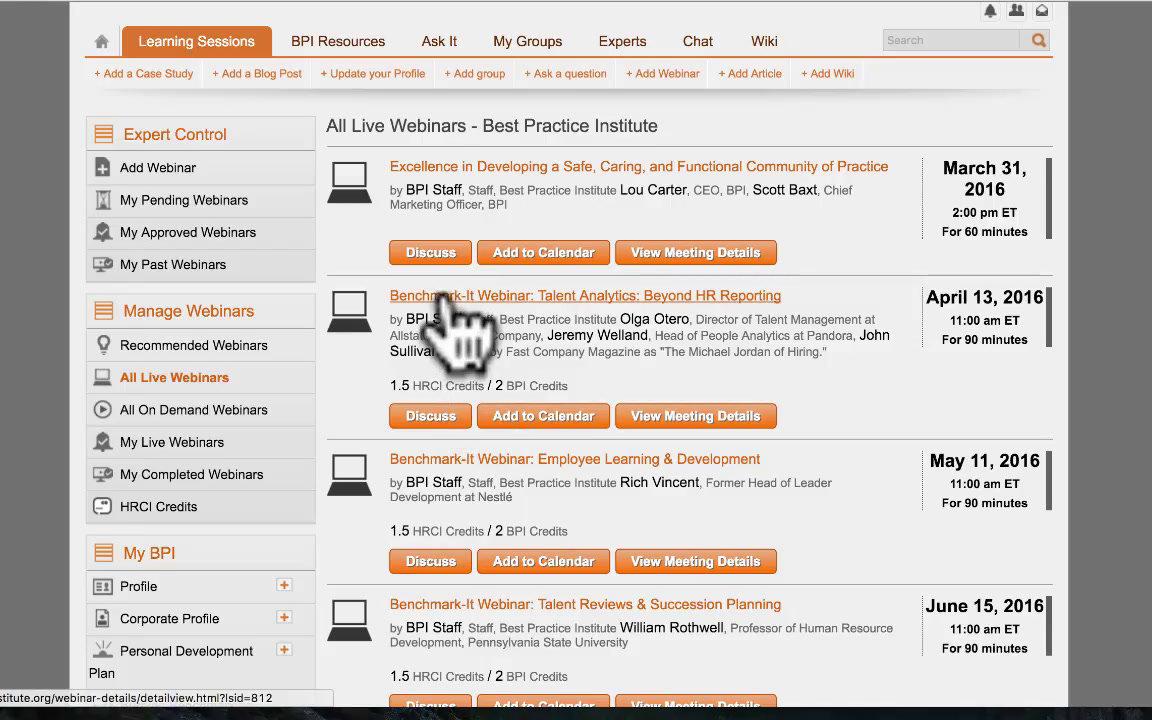Click the My Completed Webinars icon
Screen dimensions: 1152x720
tap(103, 475)
